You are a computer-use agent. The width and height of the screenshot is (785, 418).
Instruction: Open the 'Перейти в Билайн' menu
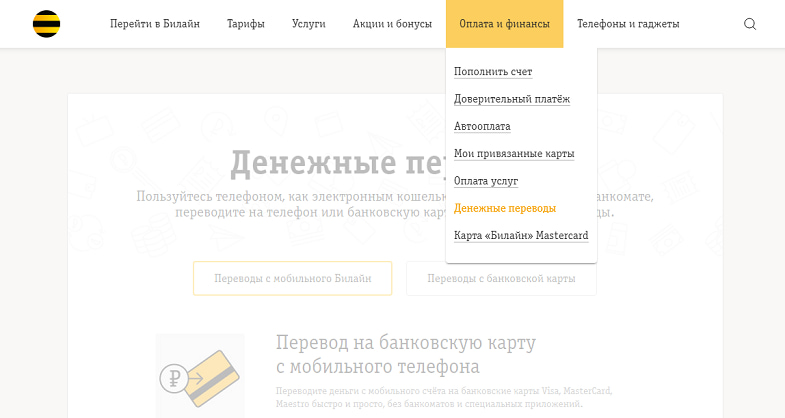pyautogui.click(x=155, y=24)
